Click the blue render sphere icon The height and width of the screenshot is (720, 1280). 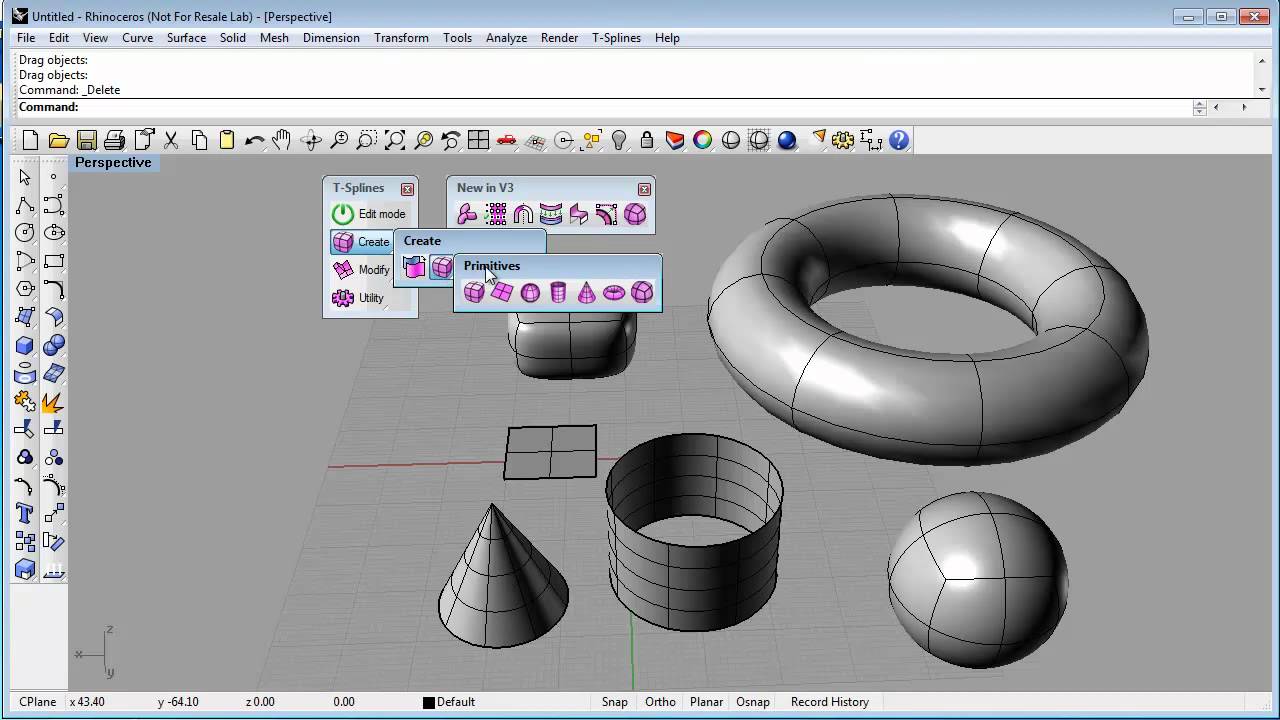787,140
